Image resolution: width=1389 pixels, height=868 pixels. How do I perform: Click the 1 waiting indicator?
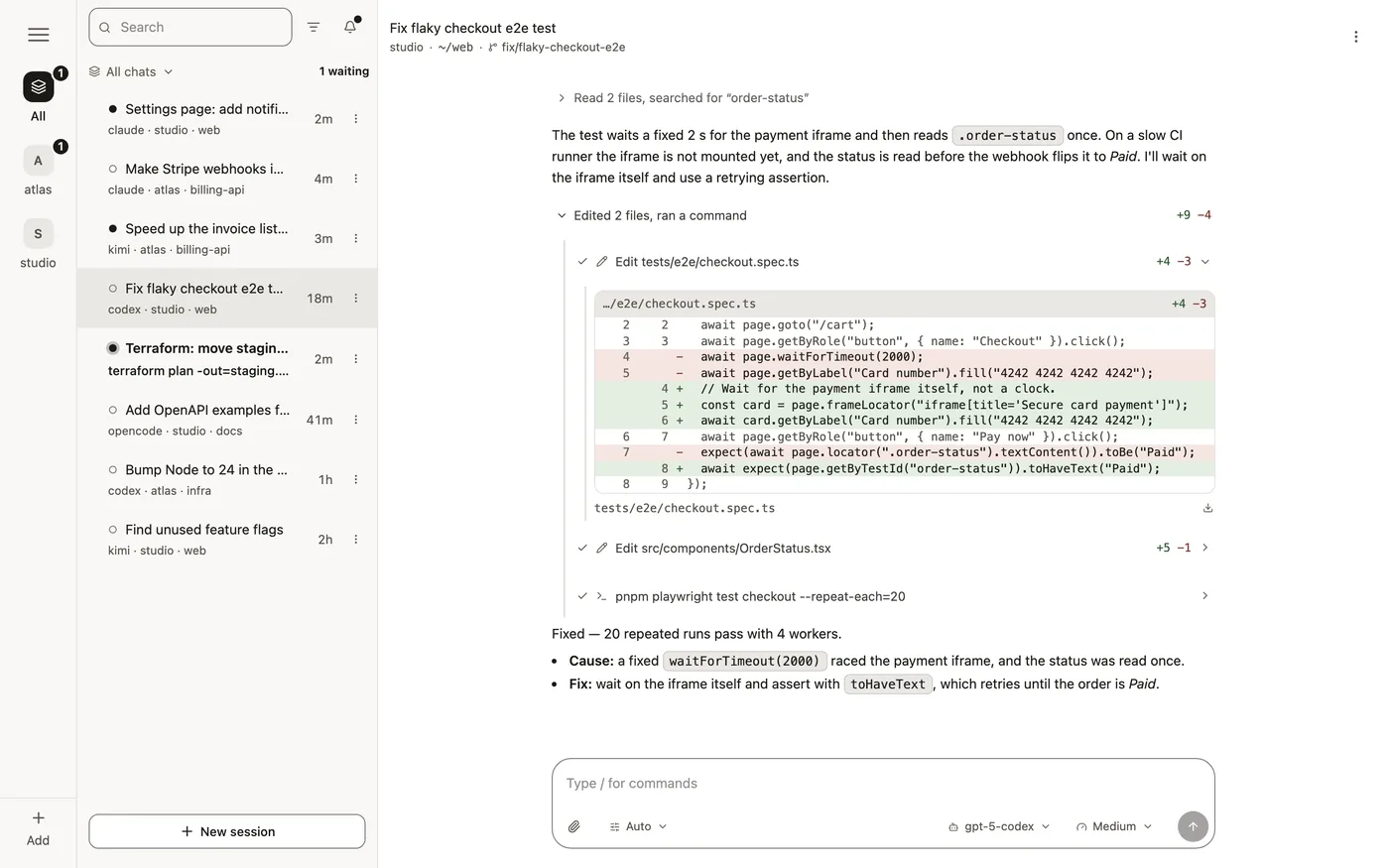[344, 71]
